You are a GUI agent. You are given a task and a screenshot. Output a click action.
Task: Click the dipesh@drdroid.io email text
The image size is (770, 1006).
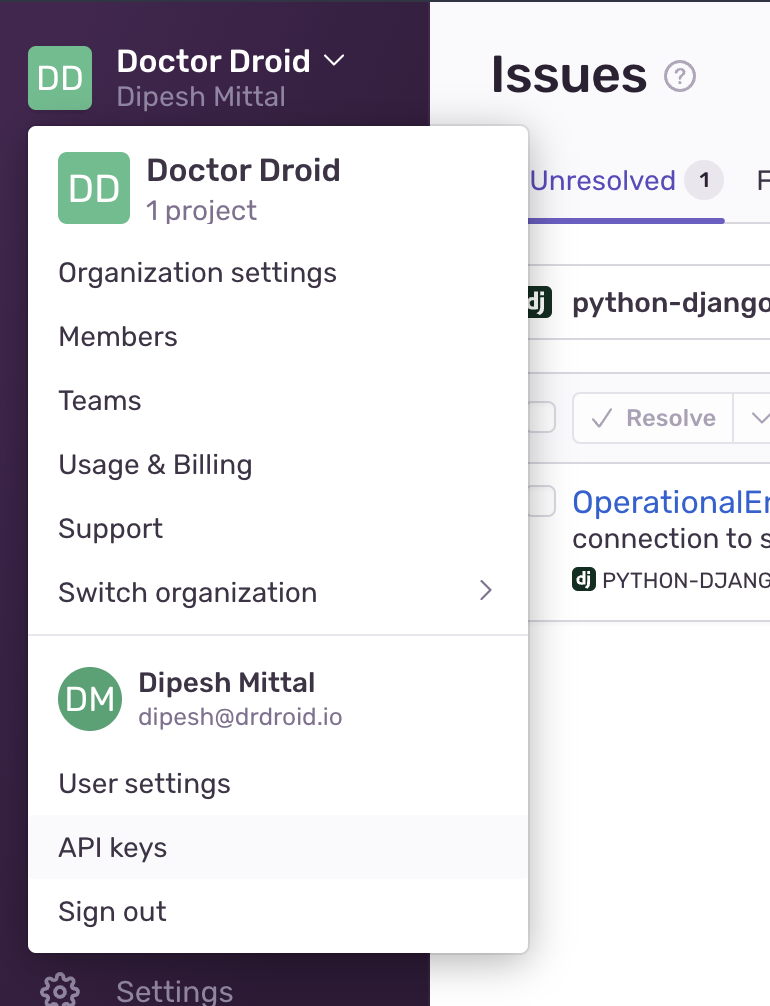(240, 717)
